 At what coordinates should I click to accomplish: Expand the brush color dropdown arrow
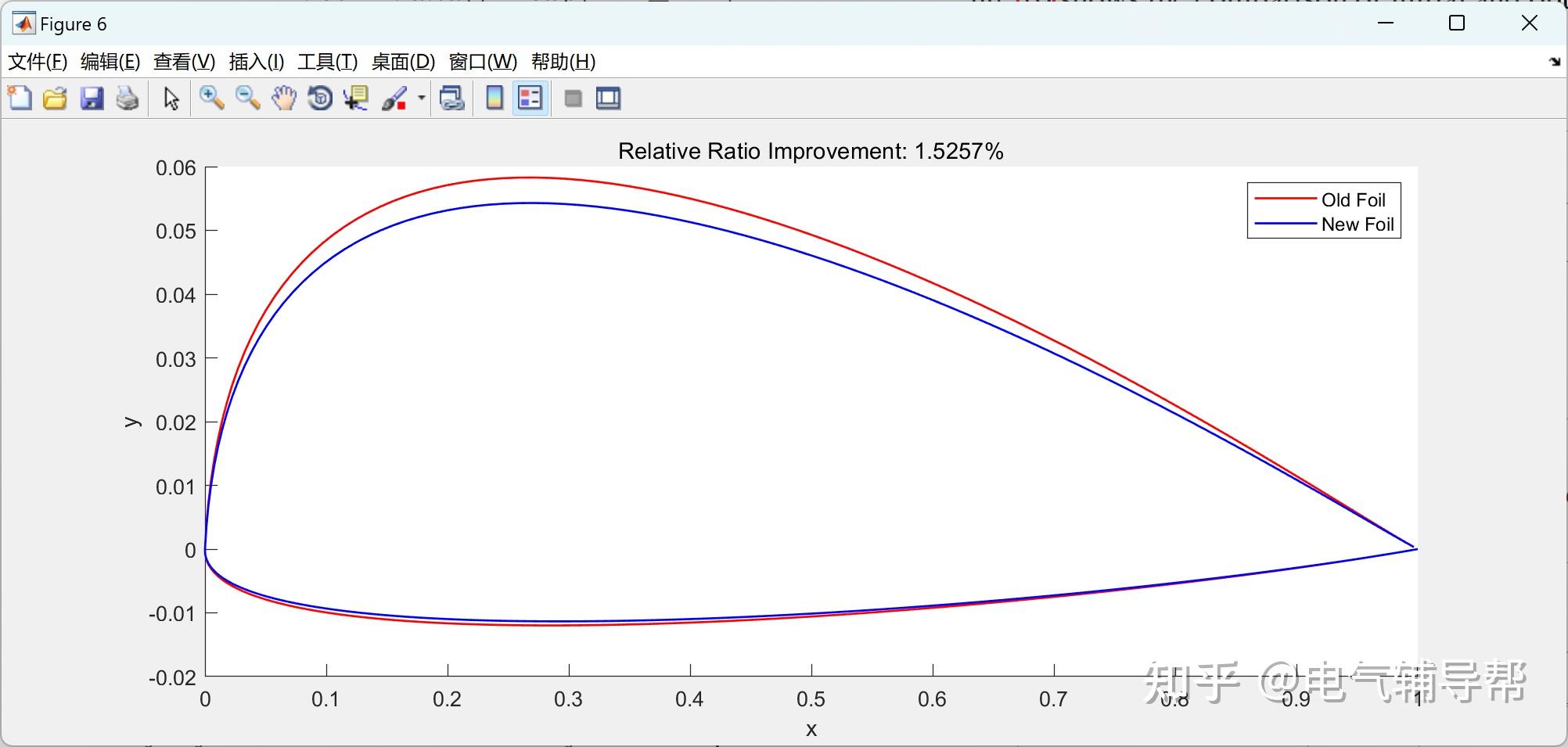click(422, 99)
